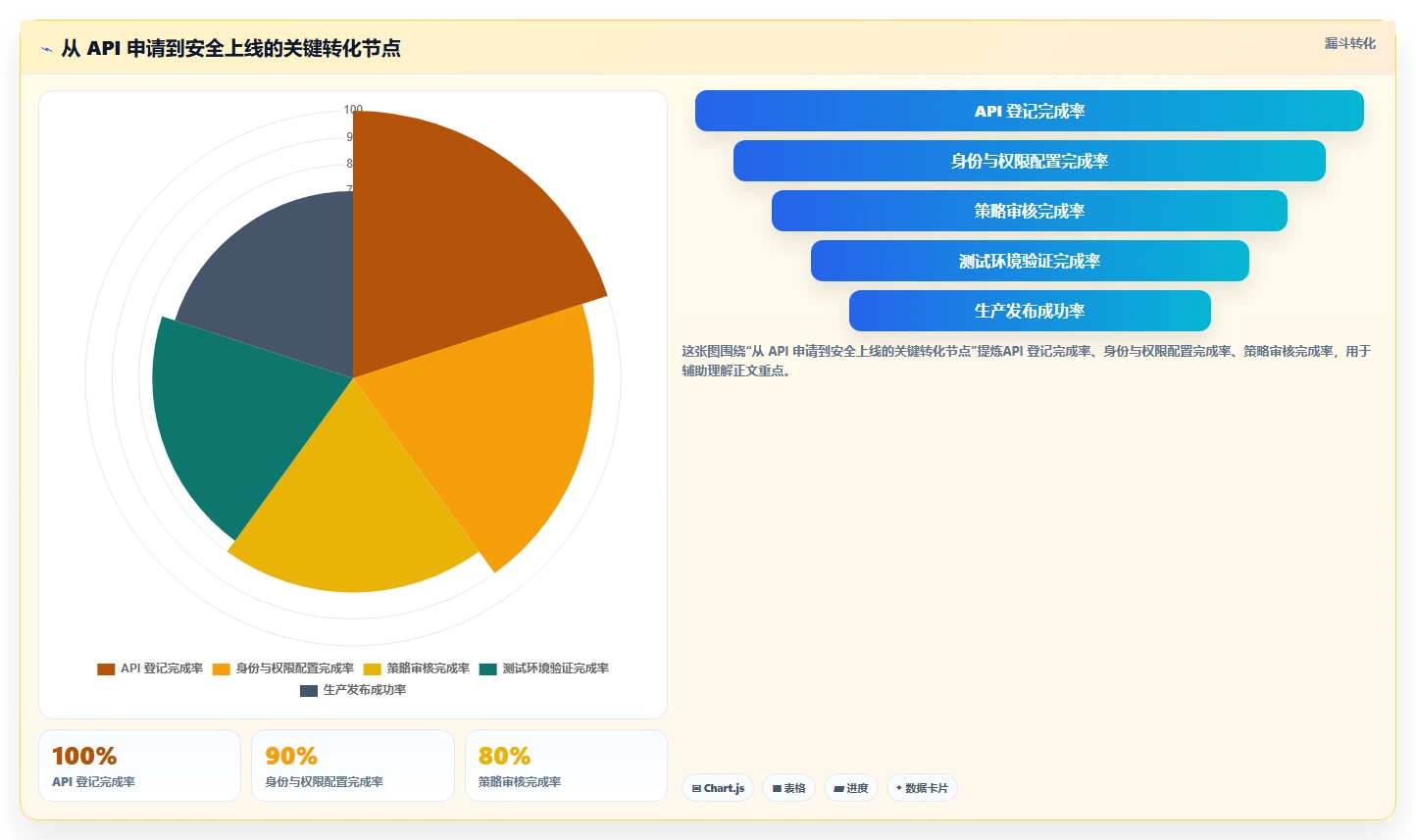
Task: Click the 生产发布成功率 legend label text
Action: point(365,690)
